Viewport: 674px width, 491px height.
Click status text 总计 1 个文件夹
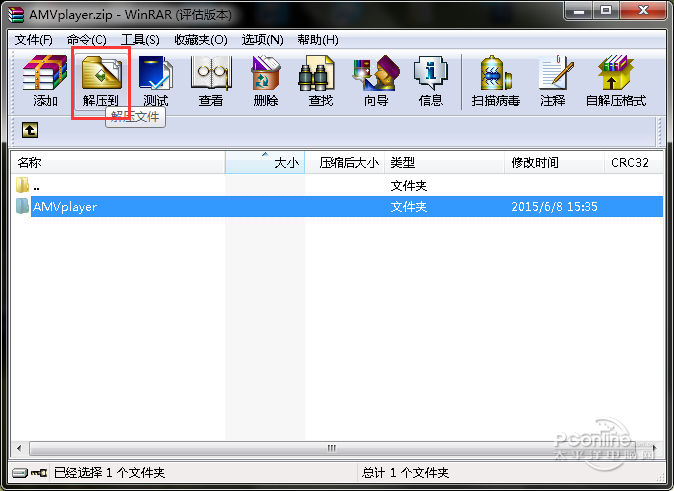[x=405, y=473]
